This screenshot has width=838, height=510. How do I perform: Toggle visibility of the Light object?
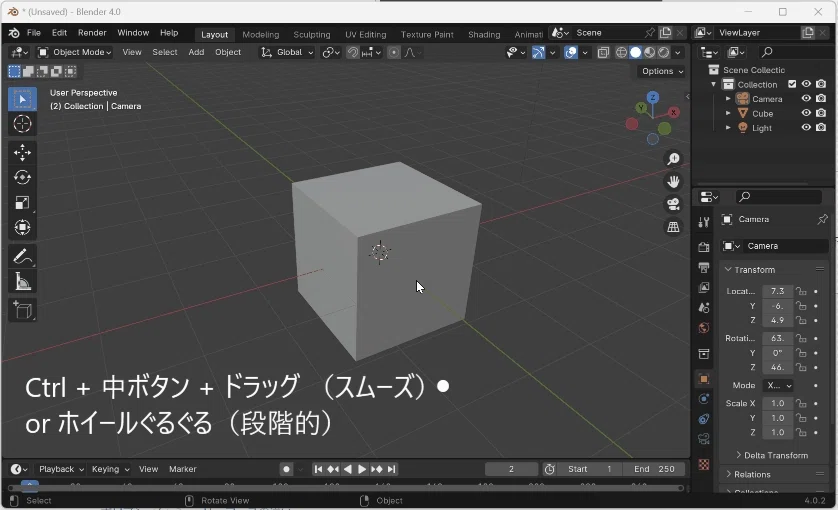[806, 127]
